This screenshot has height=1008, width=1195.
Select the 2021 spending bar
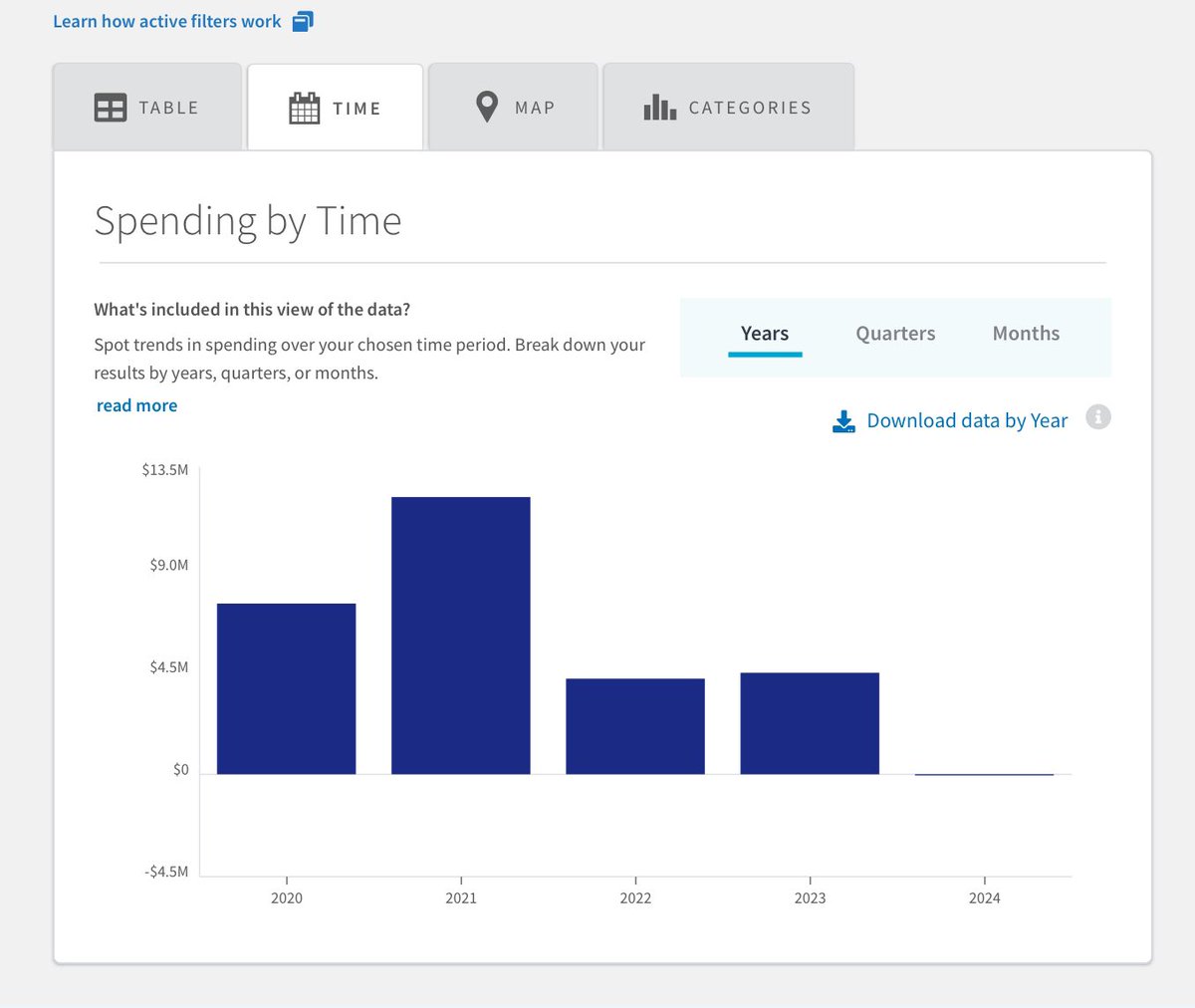coord(460,635)
